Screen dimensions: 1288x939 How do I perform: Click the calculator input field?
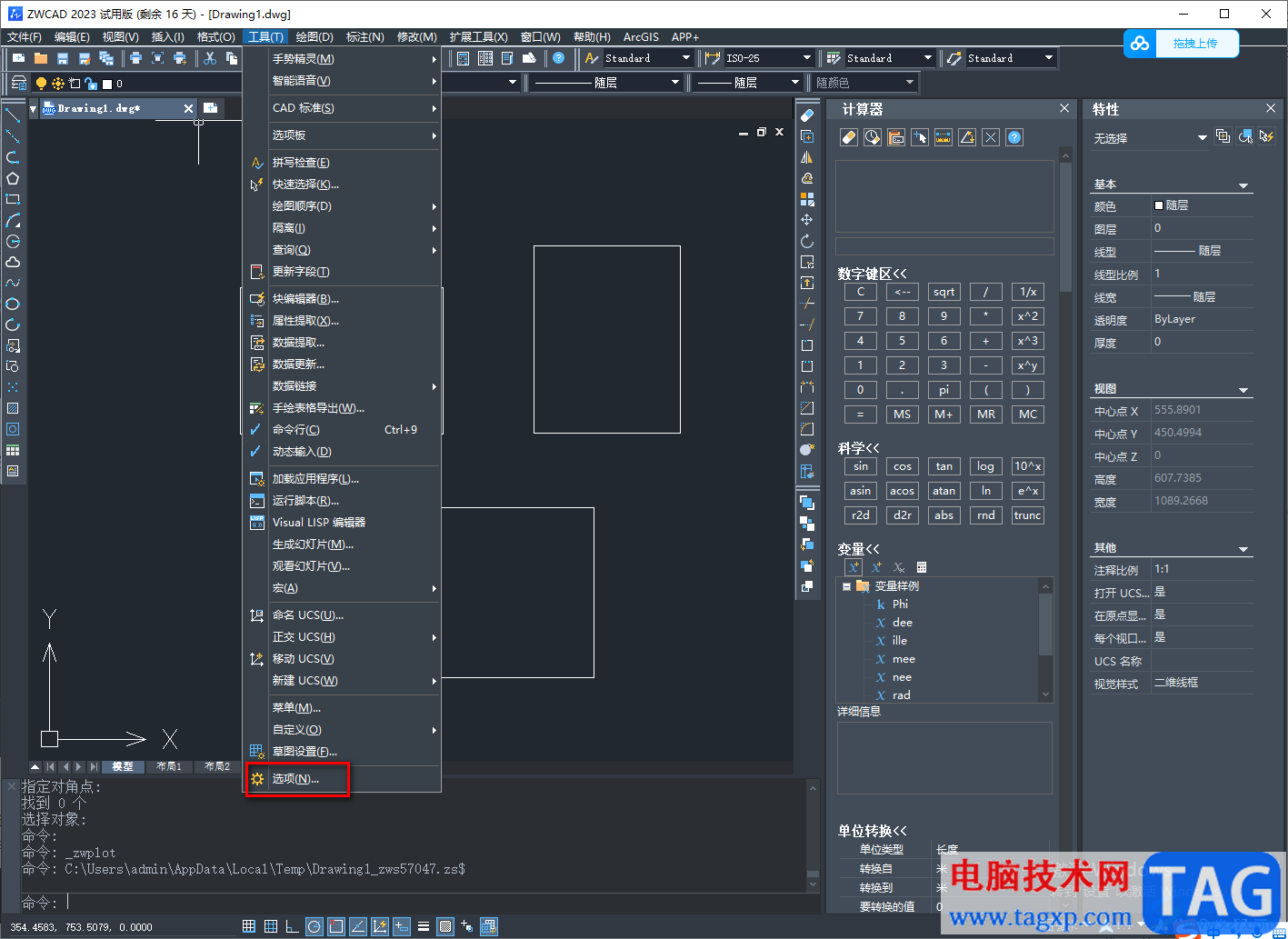click(x=944, y=246)
